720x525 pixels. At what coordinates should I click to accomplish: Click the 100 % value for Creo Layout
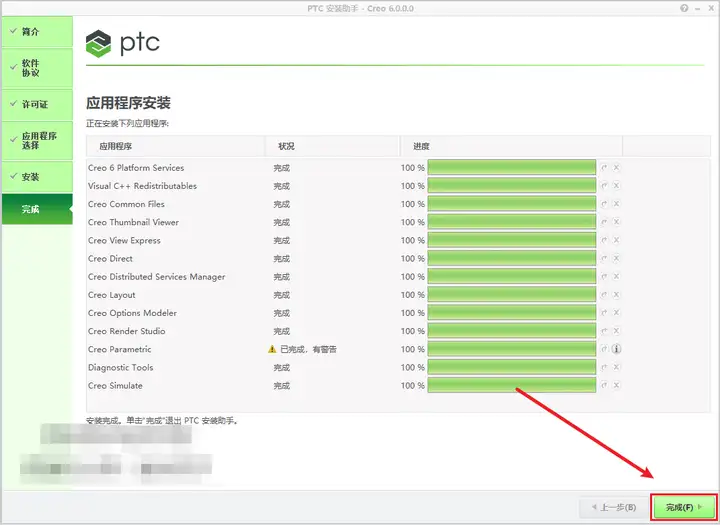pyautogui.click(x=412, y=295)
